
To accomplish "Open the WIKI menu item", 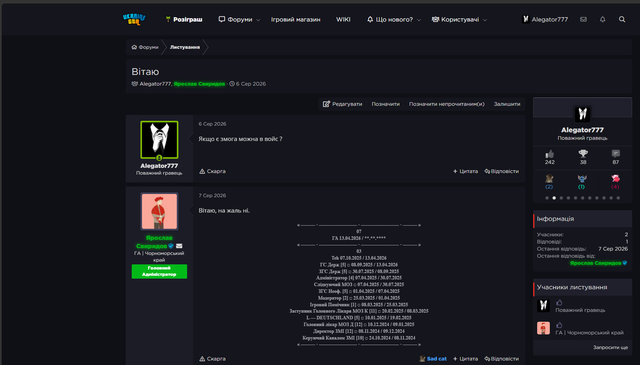I will pyautogui.click(x=343, y=19).
